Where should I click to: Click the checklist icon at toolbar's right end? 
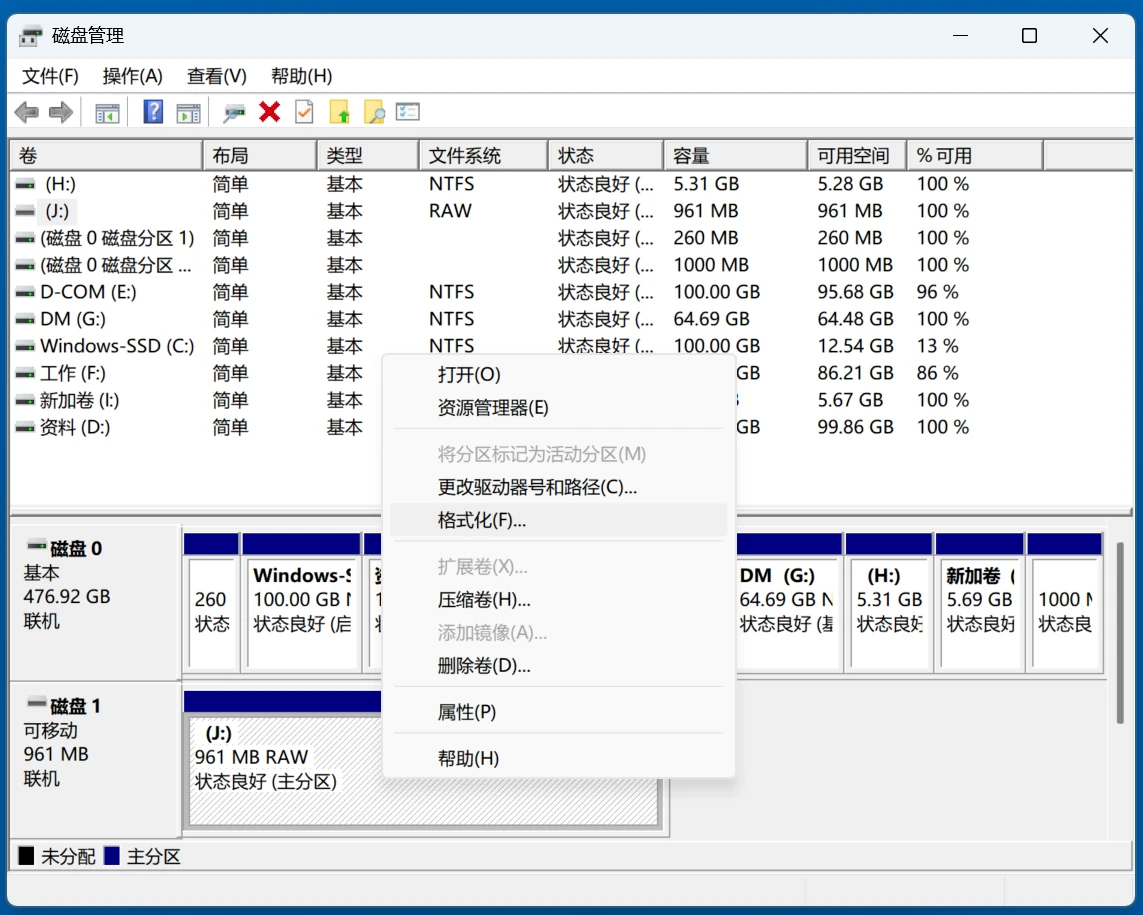pyautogui.click(x=406, y=111)
